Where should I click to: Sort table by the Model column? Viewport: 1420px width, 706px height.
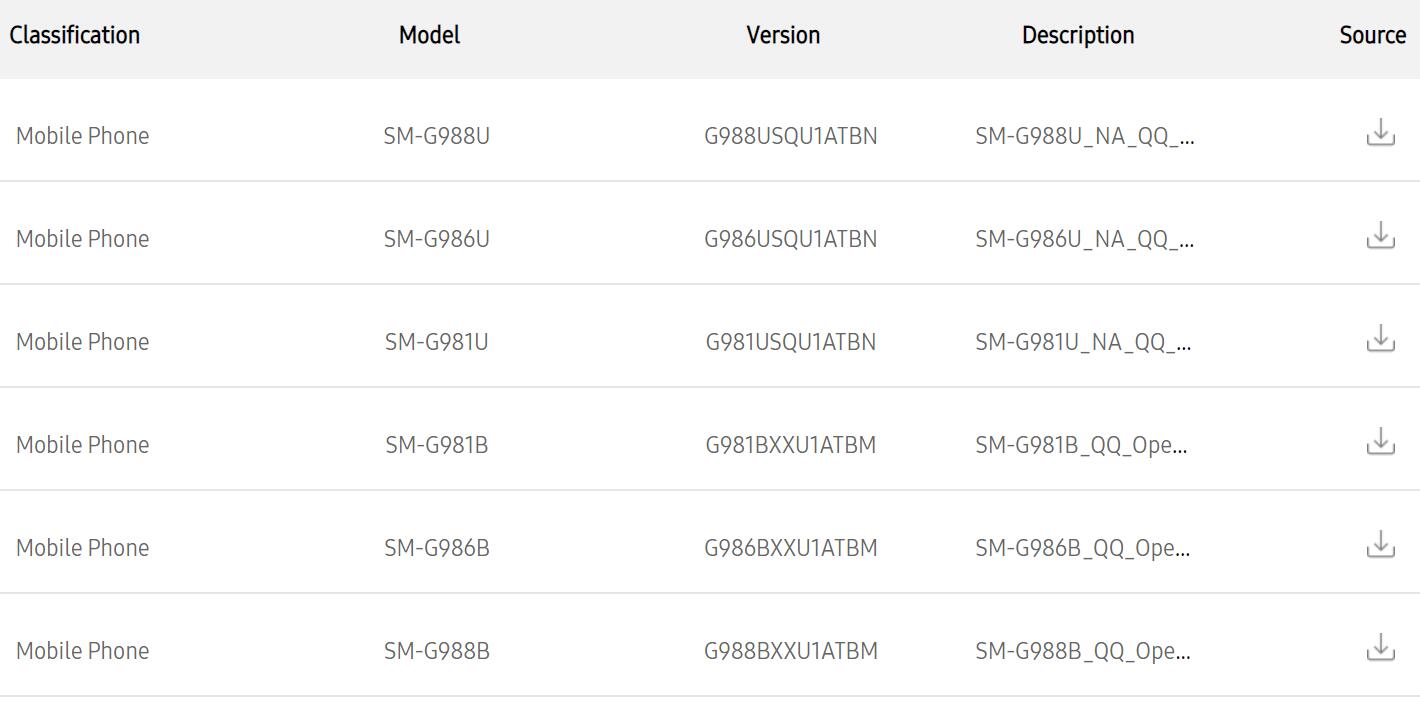(x=429, y=35)
